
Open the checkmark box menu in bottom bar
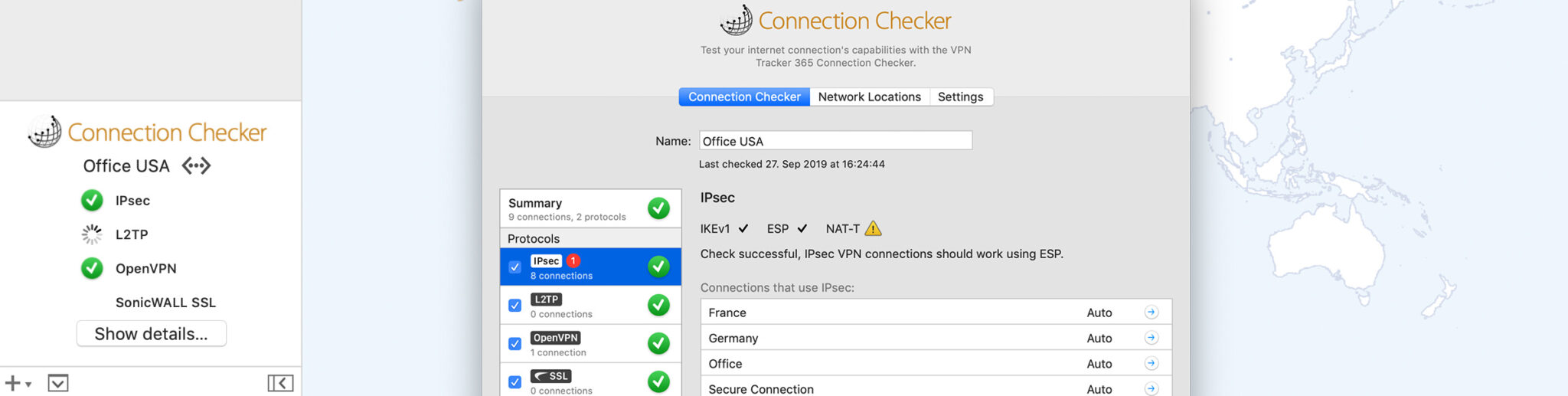click(58, 383)
